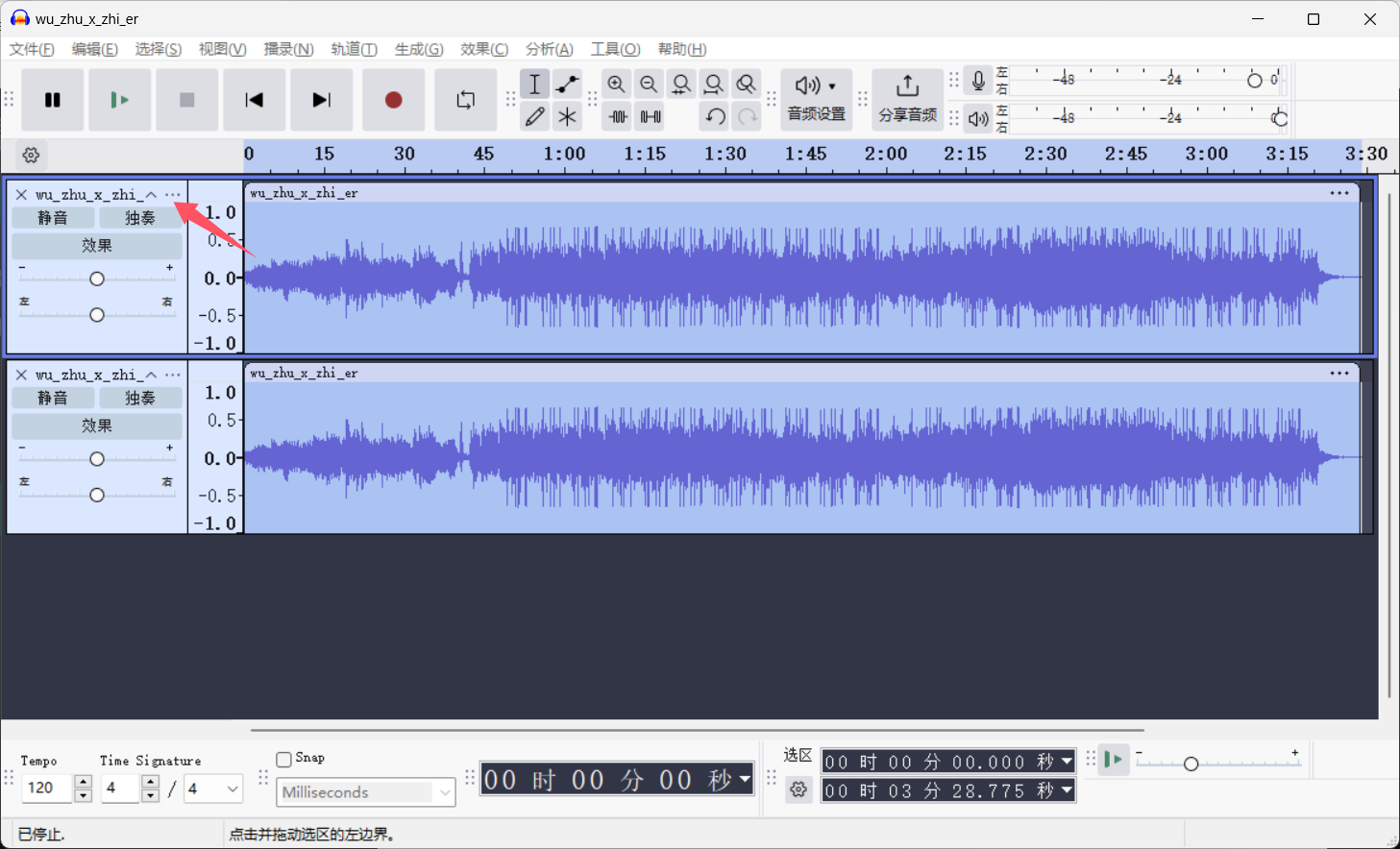Select the Selection (I-beam) tool
Viewport: 1400px width, 849px height.
535,85
